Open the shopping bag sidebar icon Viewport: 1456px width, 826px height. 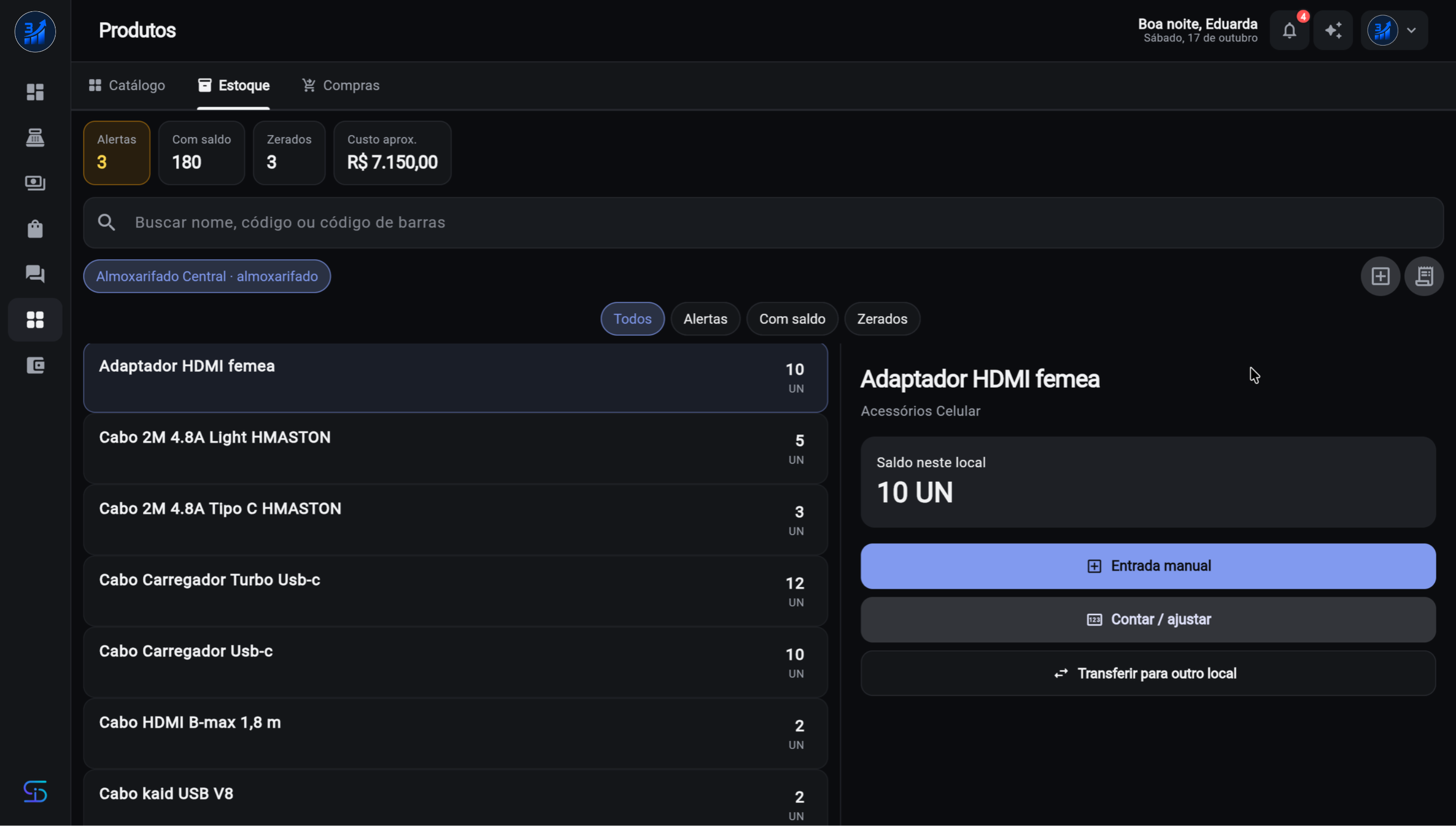click(35, 229)
